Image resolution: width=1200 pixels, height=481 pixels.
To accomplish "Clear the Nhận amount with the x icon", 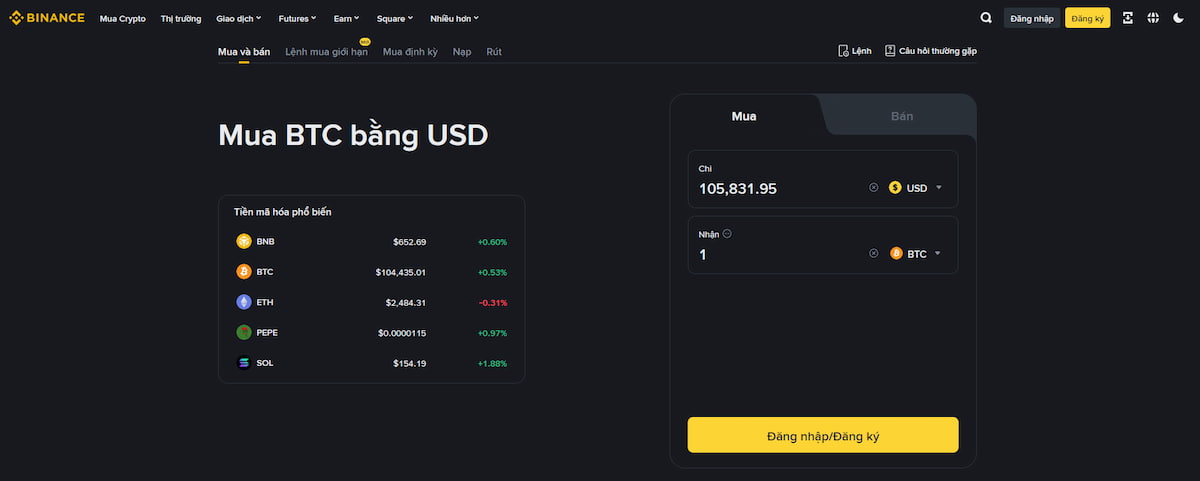I will click(873, 253).
